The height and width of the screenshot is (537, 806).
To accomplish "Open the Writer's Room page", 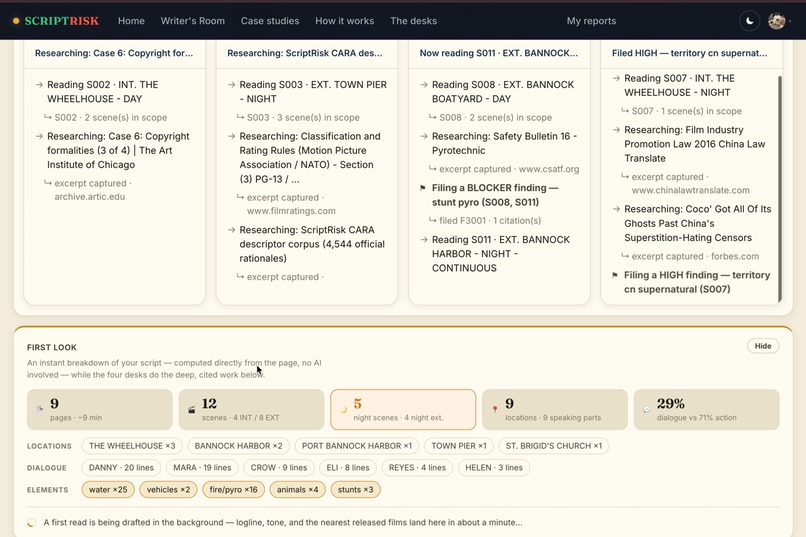I will point(193,21).
